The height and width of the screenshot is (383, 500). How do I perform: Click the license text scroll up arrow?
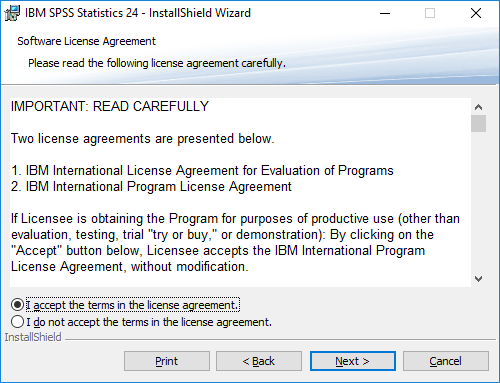(479, 107)
